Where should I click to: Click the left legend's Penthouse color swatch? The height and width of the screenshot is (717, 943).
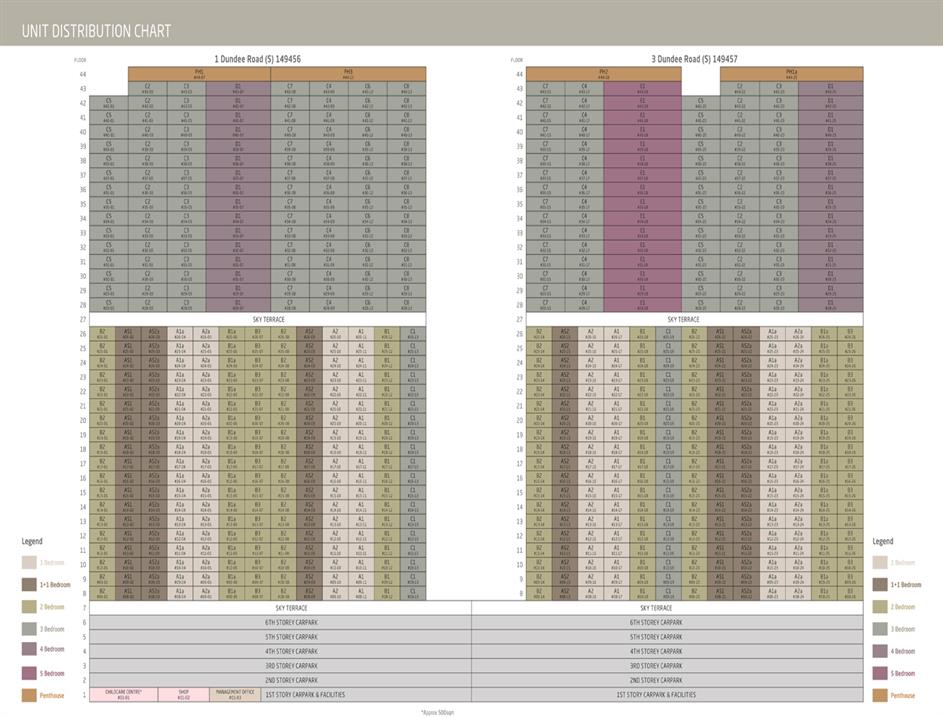29,695
